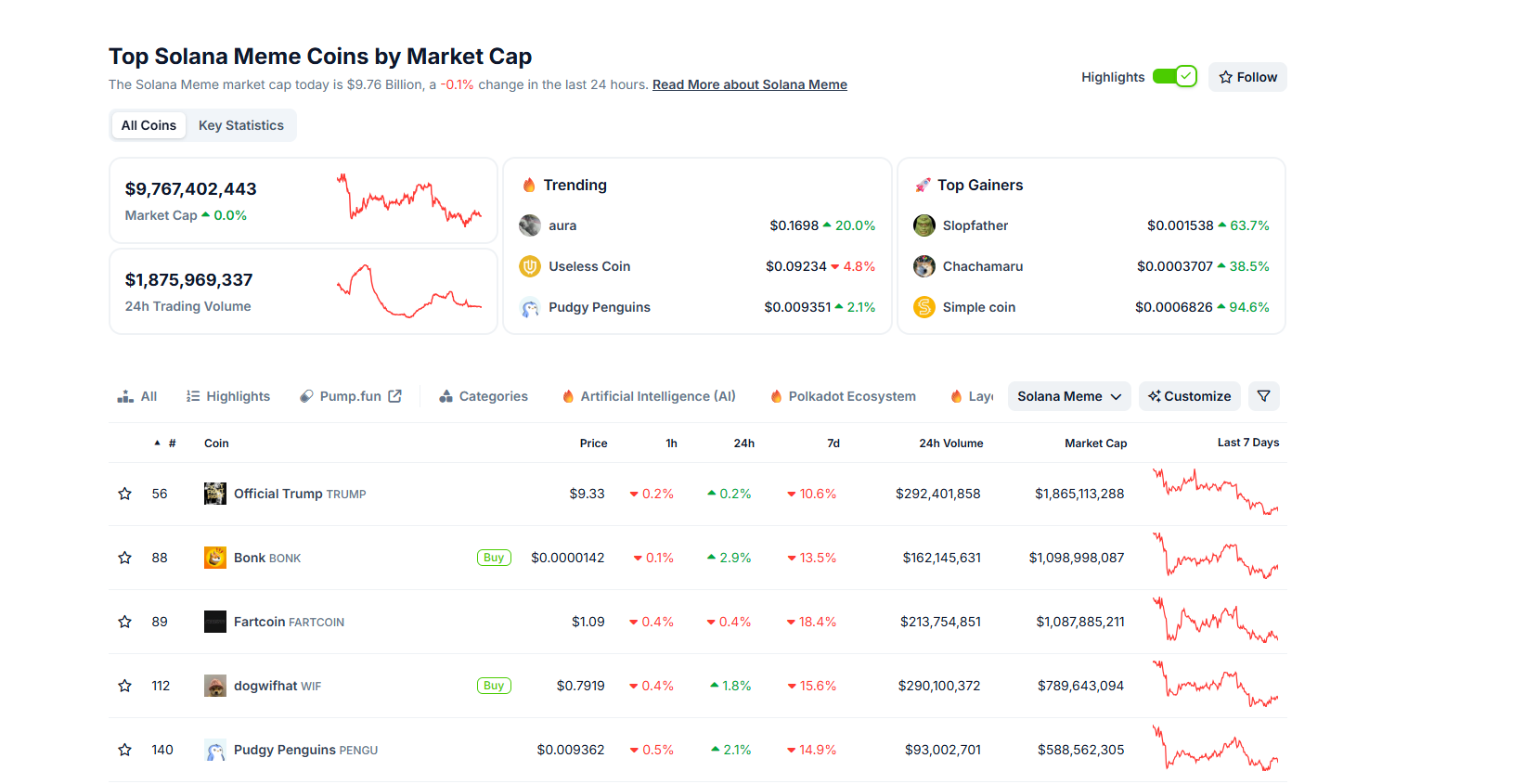Star Bonk coin as favorite

point(124,558)
